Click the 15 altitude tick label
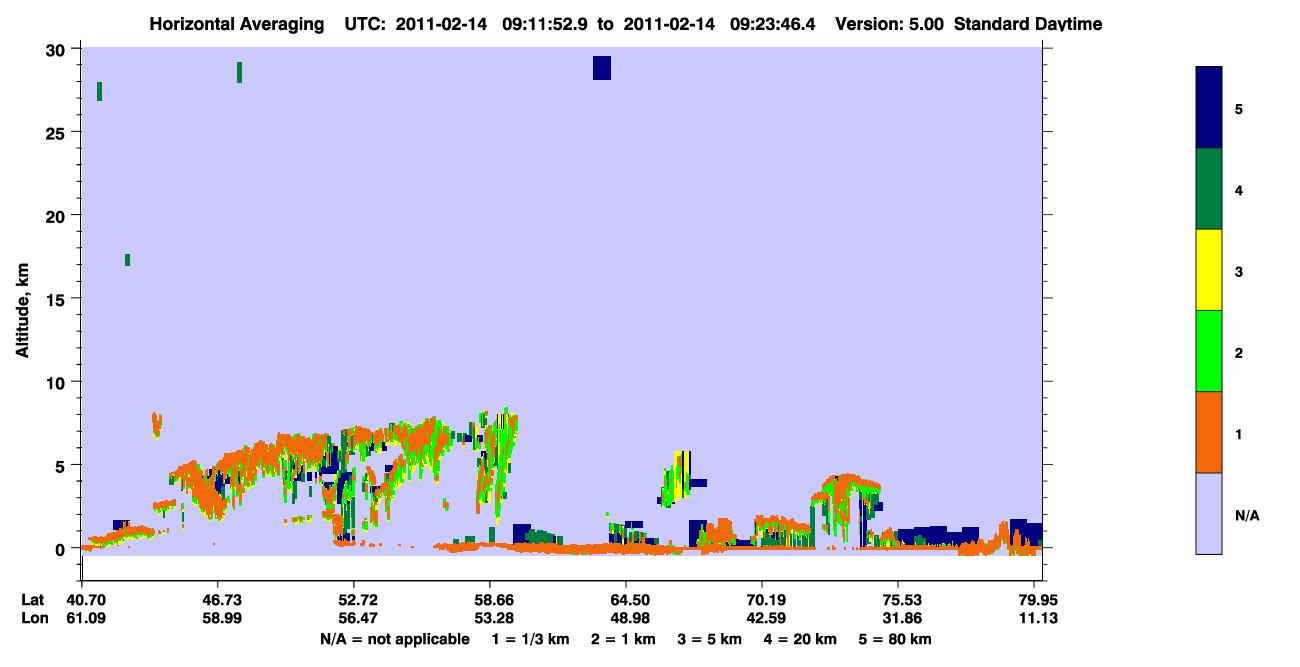Viewport: 1300px width, 667px height. (x=58, y=298)
